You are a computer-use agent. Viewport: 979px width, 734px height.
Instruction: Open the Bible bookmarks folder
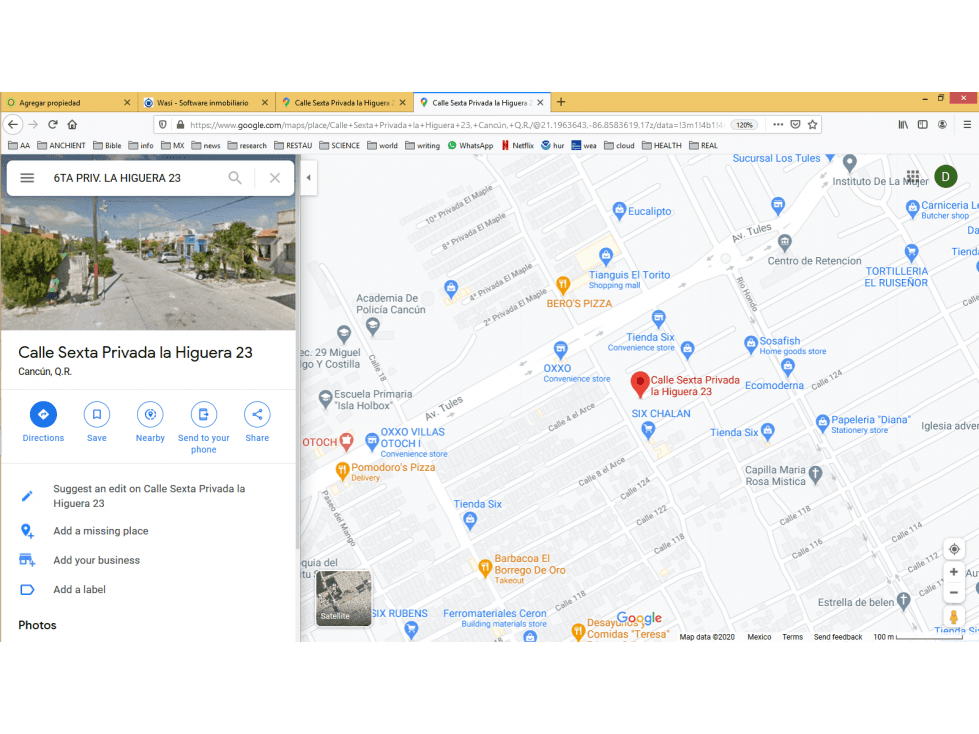pos(107,145)
